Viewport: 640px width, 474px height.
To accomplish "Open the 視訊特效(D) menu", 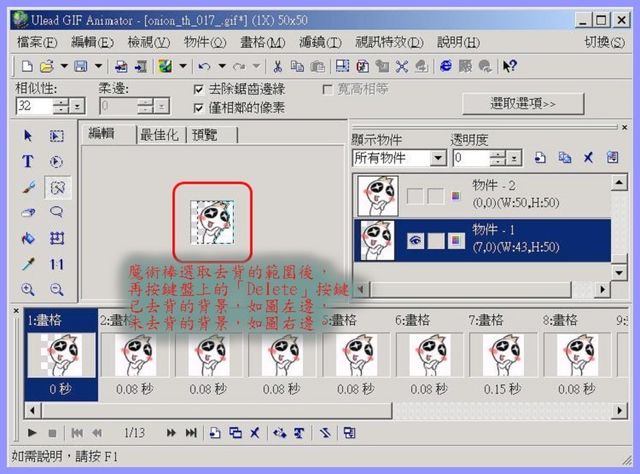I will [x=389, y=42].
